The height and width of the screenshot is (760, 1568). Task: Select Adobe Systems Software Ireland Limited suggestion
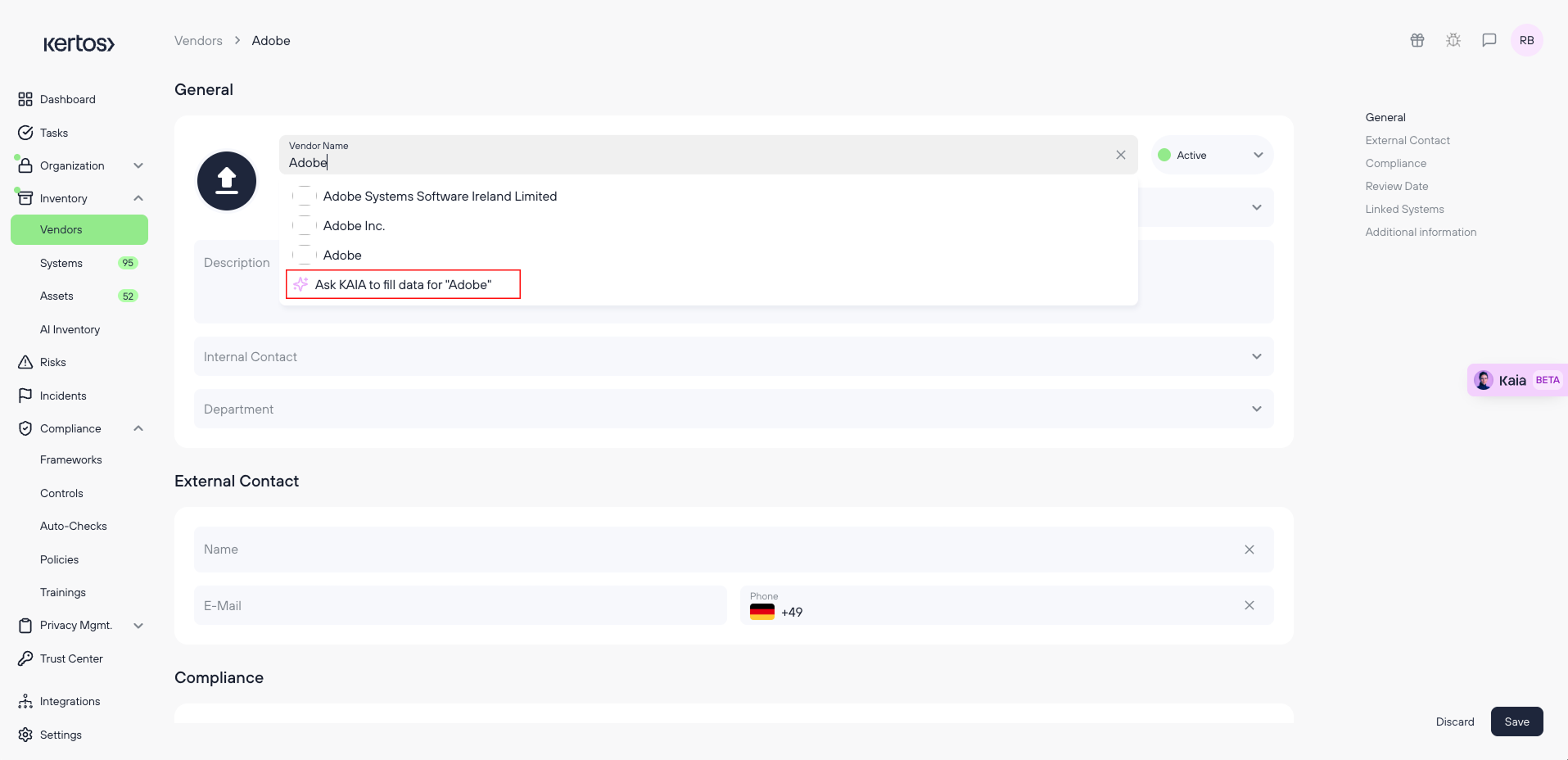click(x=708, y=197)
